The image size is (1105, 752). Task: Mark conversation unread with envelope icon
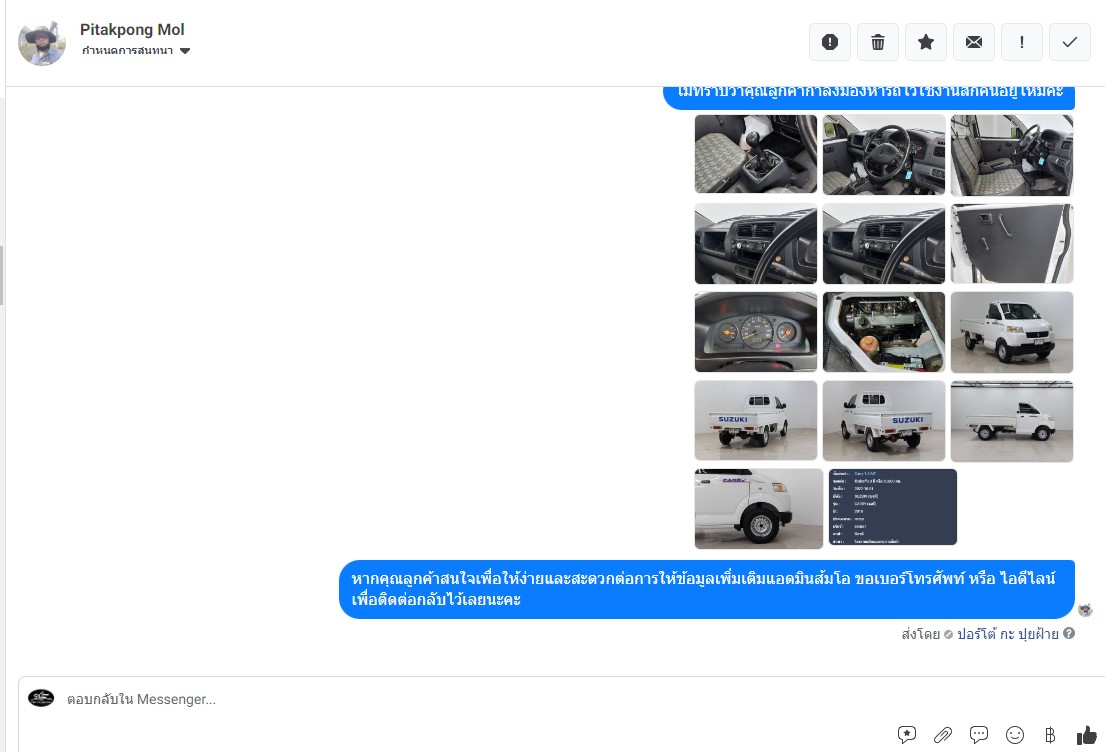click(x=973, y=42)
